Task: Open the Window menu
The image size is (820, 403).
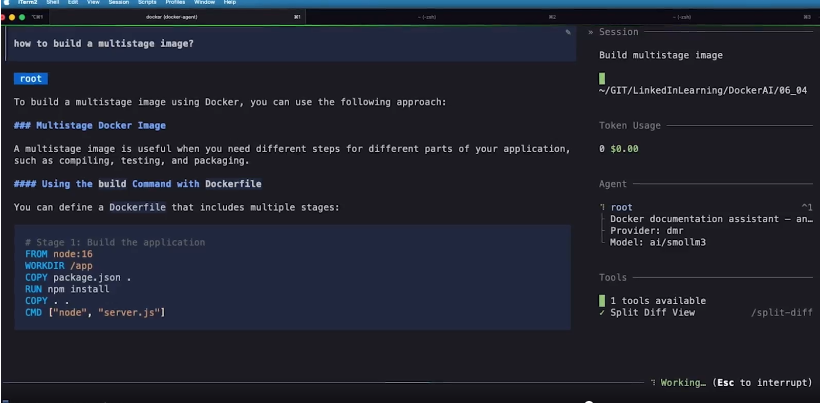Action: pos(204,3)
